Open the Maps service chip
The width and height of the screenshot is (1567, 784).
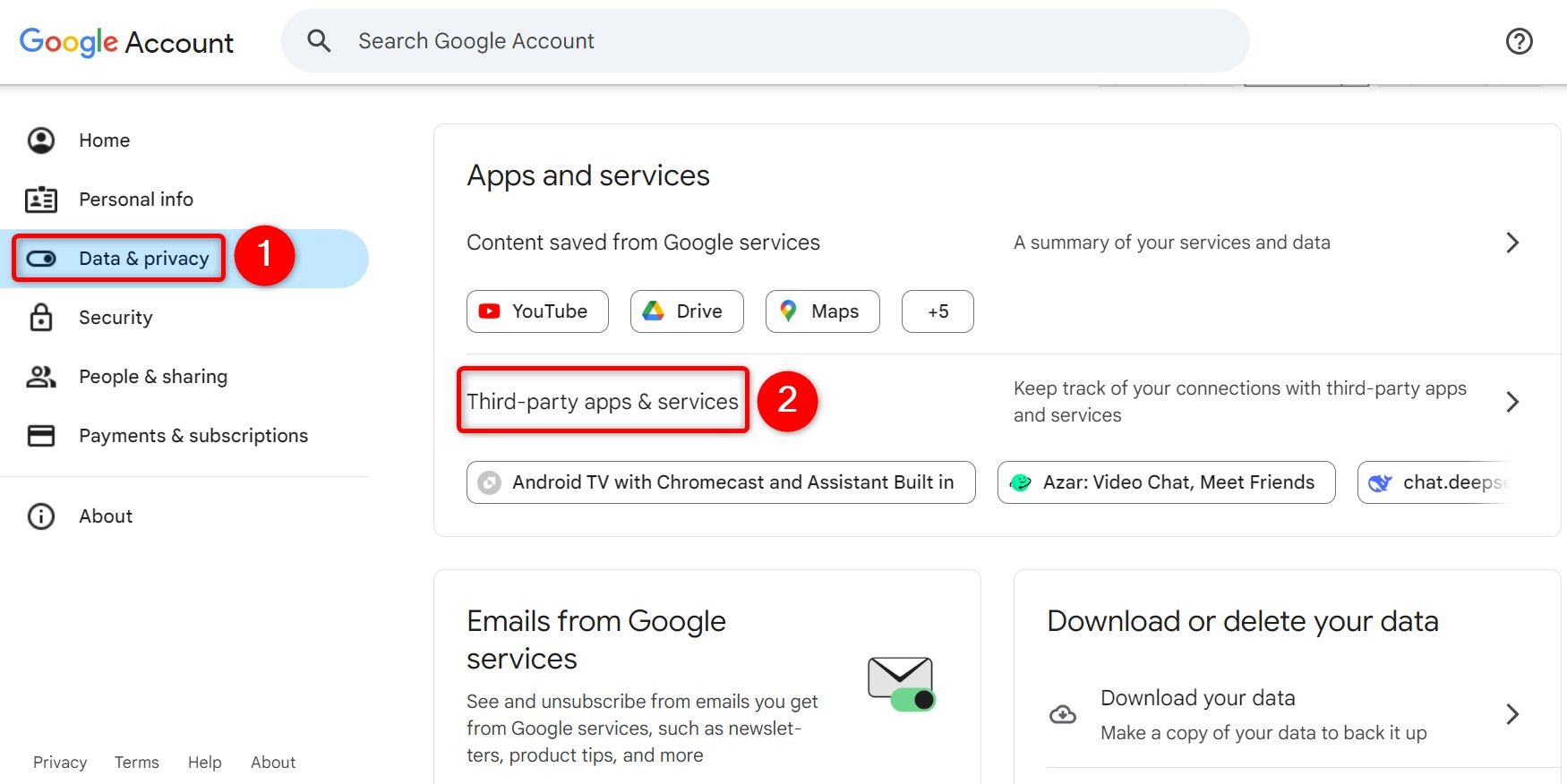(822, 311)
